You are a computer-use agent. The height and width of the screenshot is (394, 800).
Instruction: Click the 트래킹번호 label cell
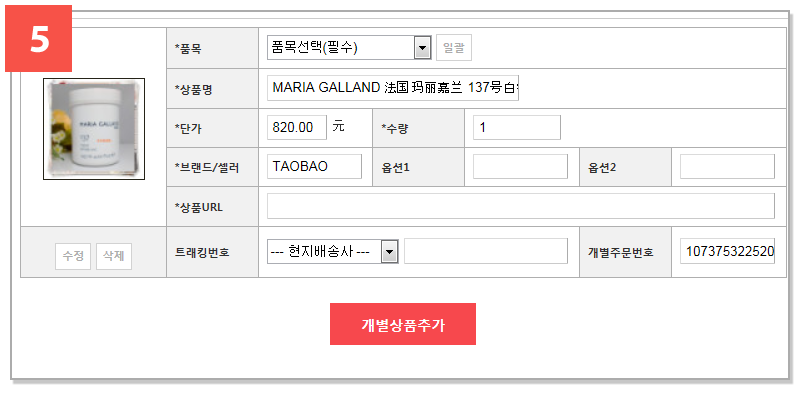tap(213, 252)
